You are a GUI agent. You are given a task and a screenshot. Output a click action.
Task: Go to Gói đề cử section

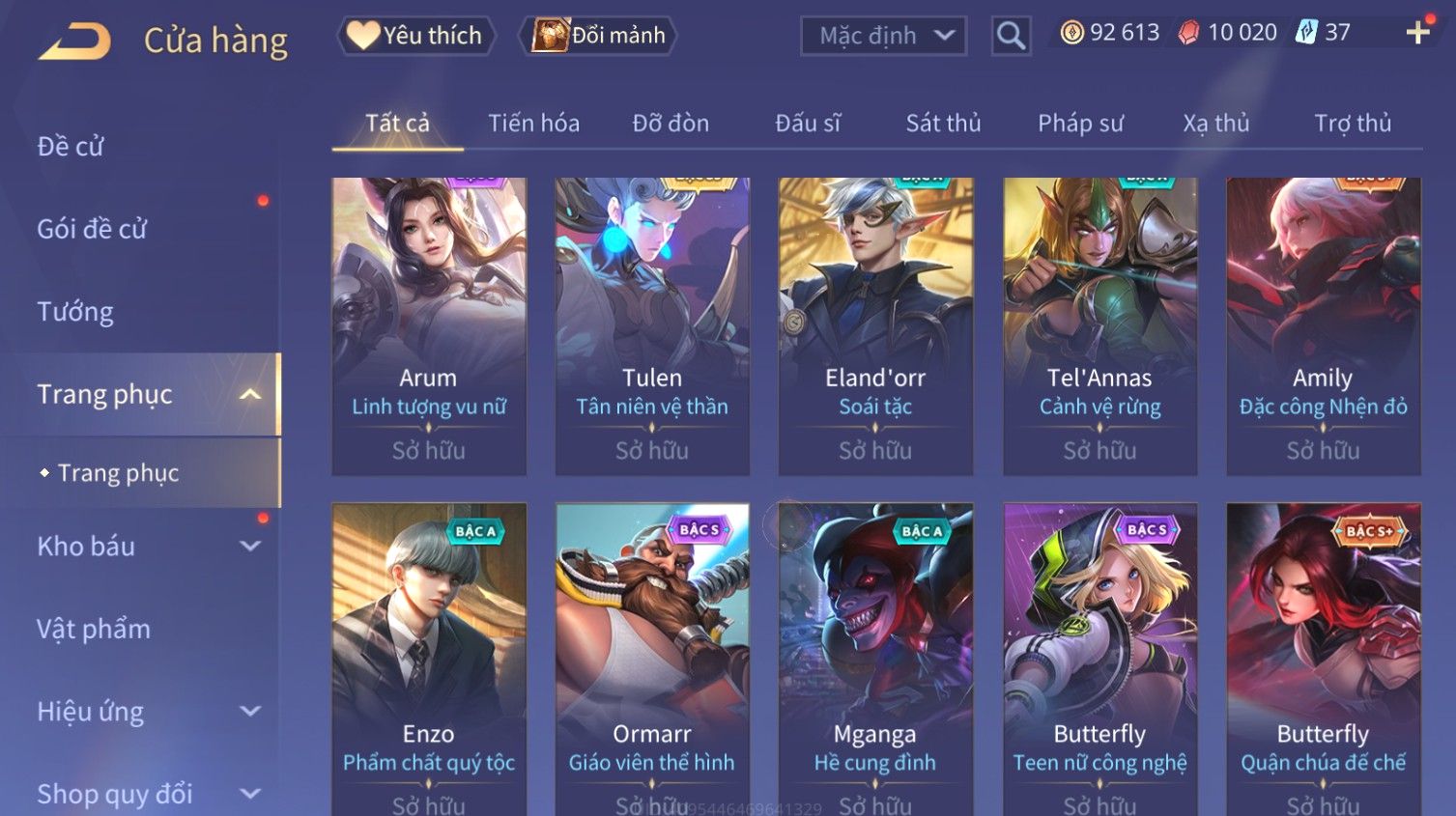pyautogui.click(x=92, y=229)
